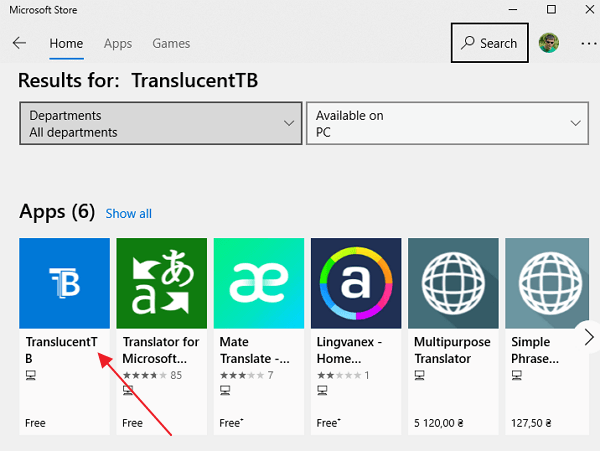
Task: Click the Search button
Action: click(489, 43)
